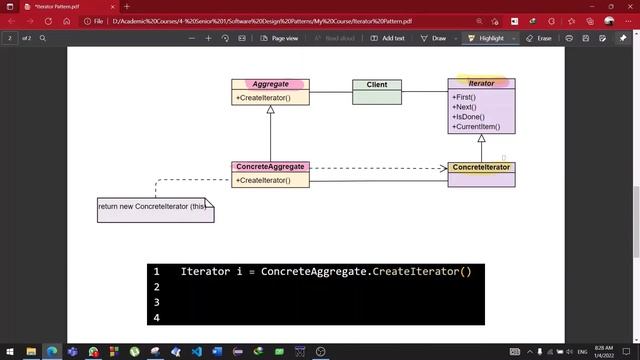The image size is (640, 360).
Task: Save the PDF document
Action: [x=586, y=38]
